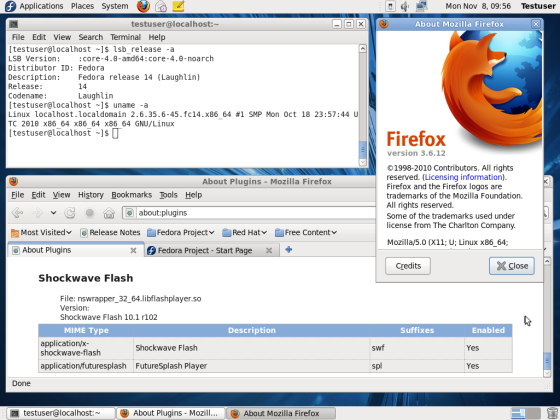The height and width of the screenshot is (420, 560).
Task: Close the About Plugins tab
Action: tap(133, 250)
